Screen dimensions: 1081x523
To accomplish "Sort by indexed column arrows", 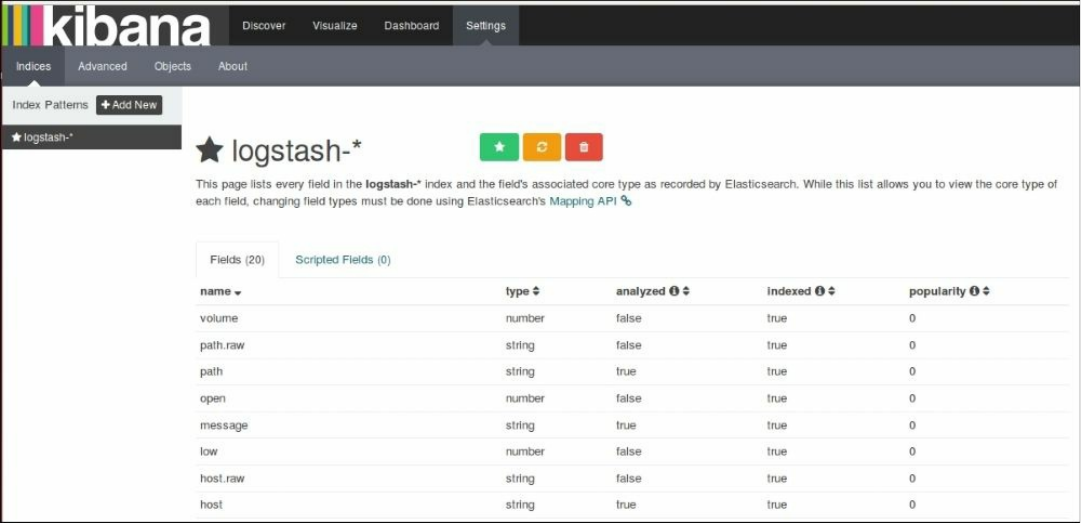I will (x=831, y=291).
